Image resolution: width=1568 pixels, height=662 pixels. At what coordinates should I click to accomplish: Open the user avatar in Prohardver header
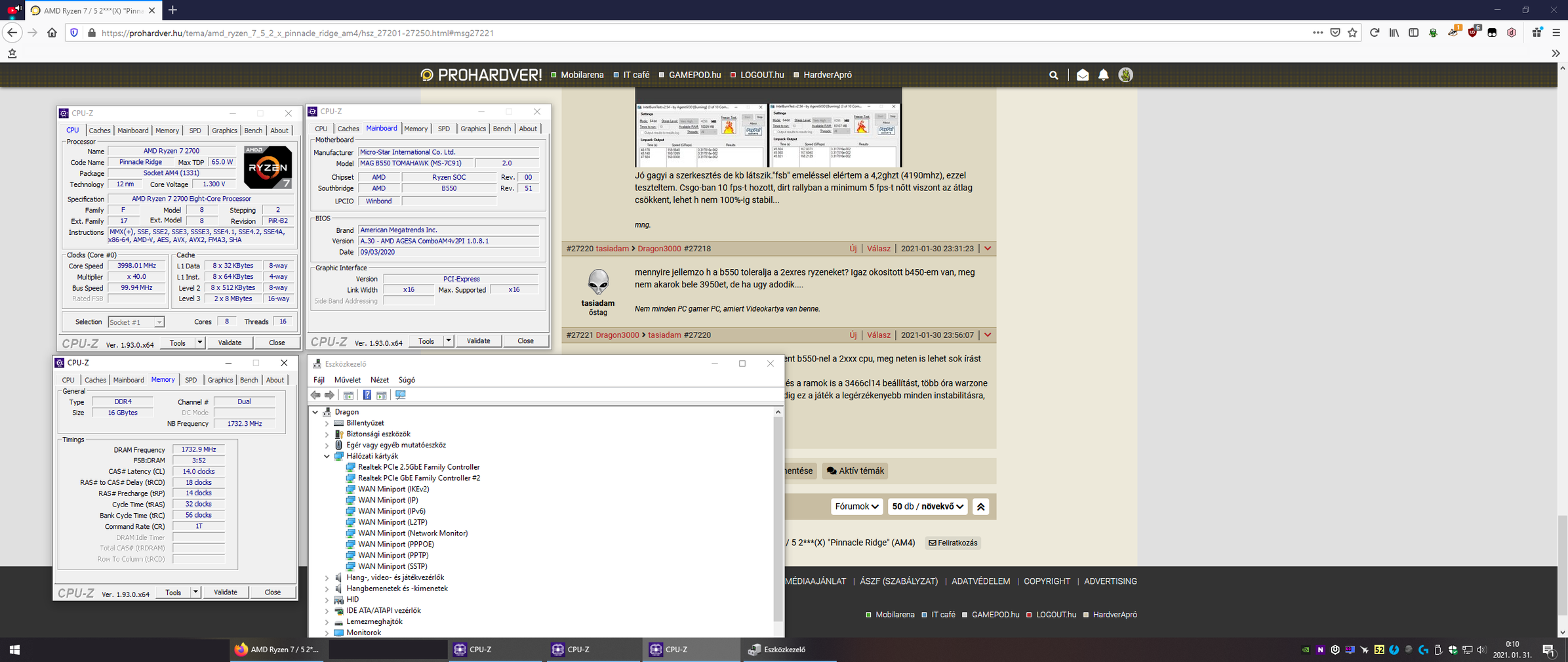point(1126,75)
